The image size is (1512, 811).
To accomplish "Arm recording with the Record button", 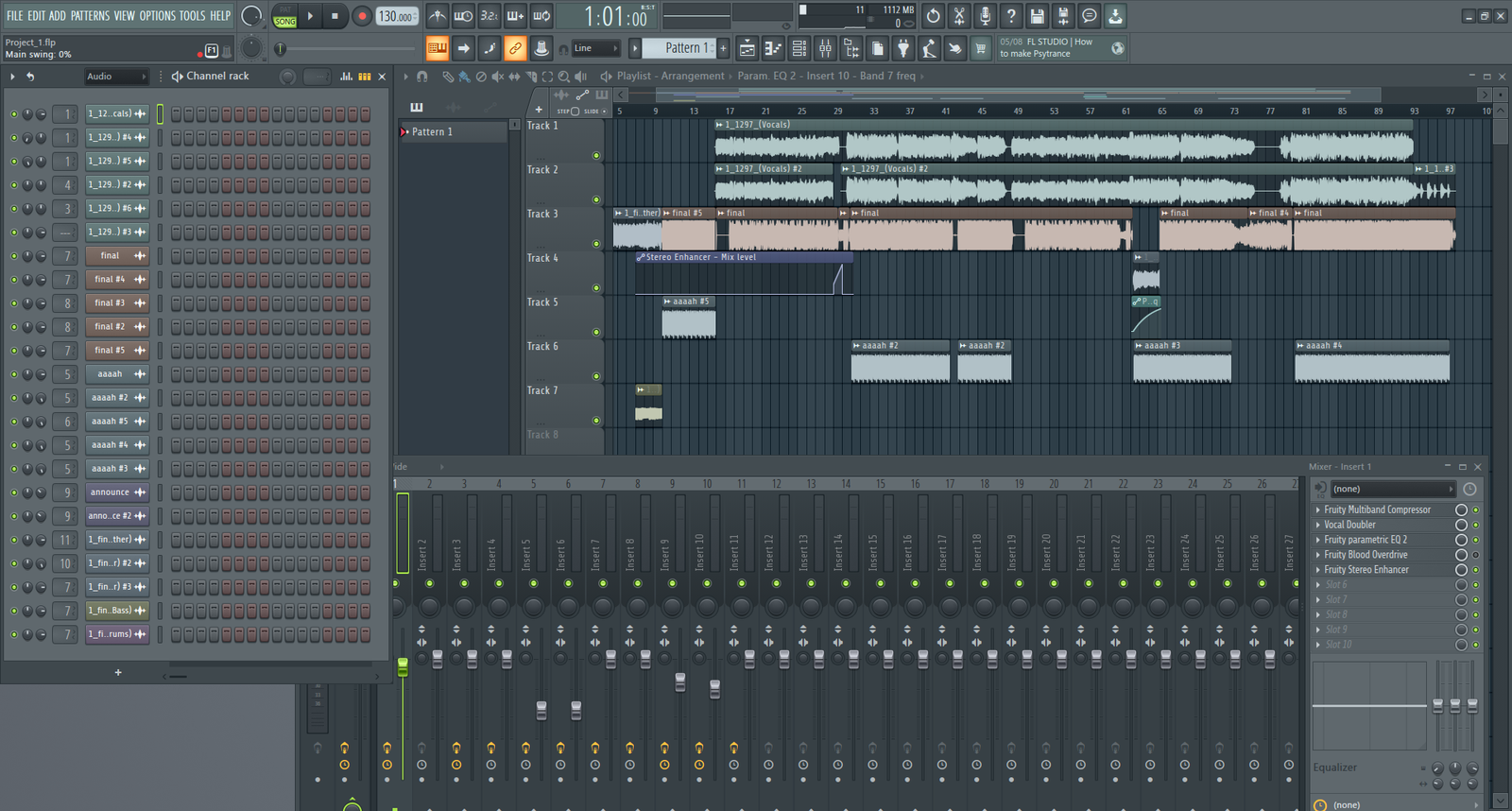I will click(362, 16).
